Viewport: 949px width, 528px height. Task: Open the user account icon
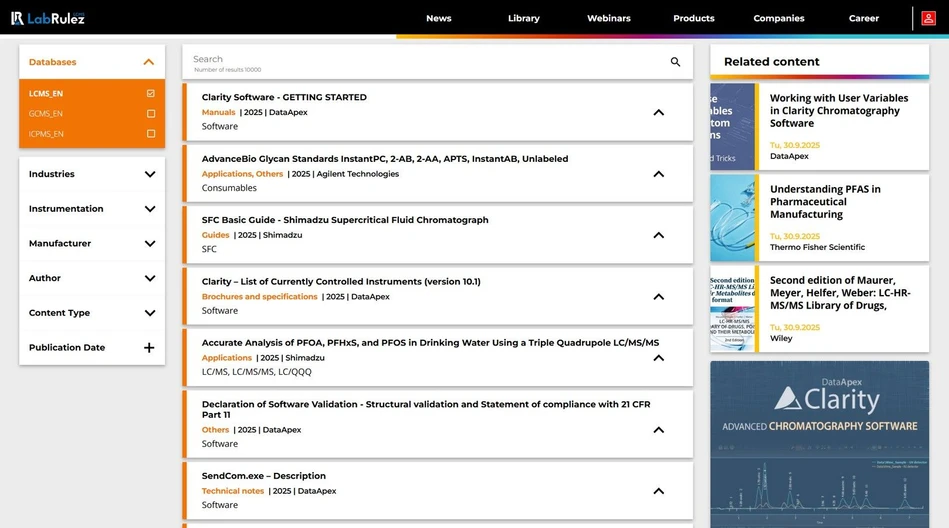(x=928, y=18)
